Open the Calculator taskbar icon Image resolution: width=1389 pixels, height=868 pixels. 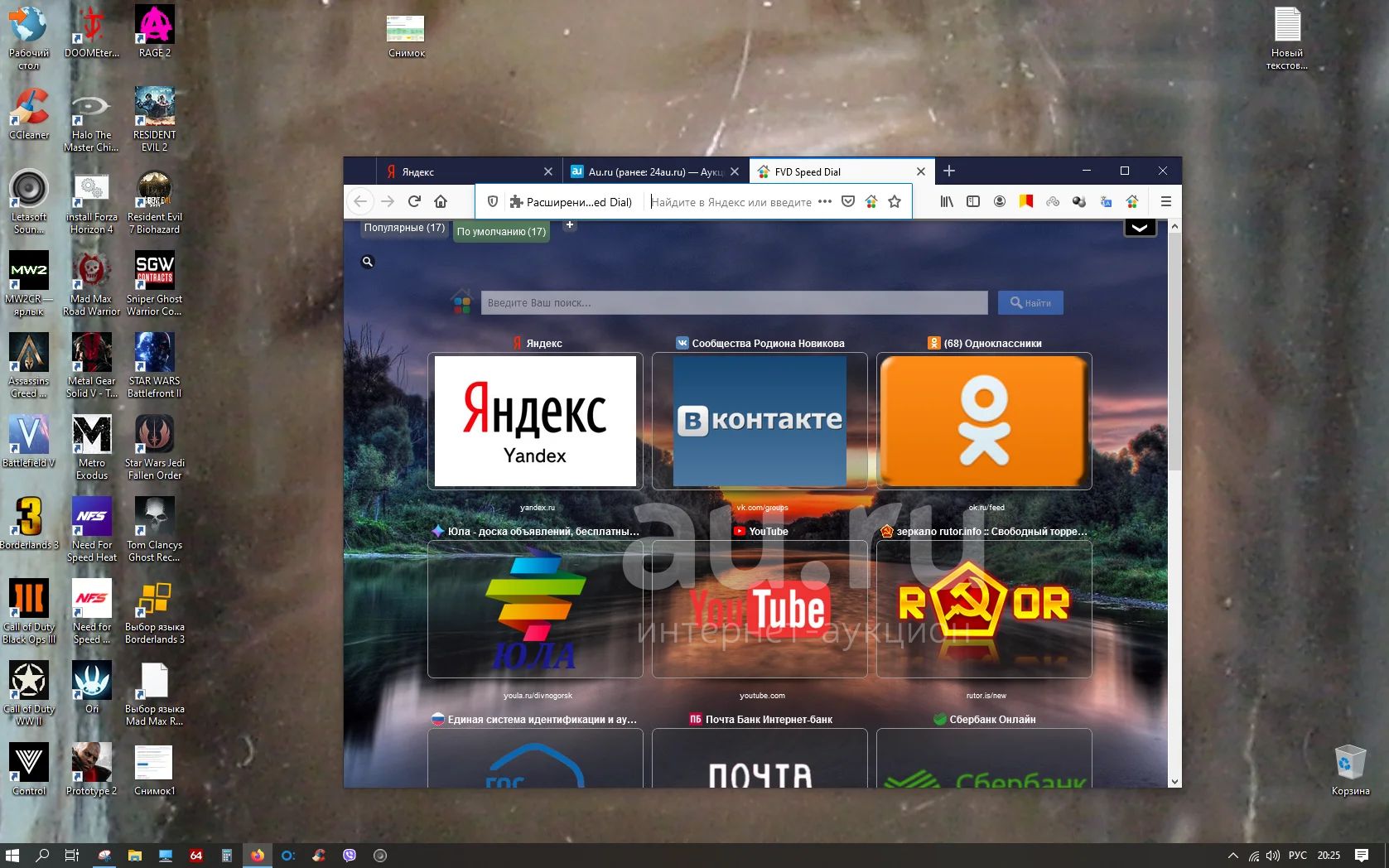(x=226, y=856)
